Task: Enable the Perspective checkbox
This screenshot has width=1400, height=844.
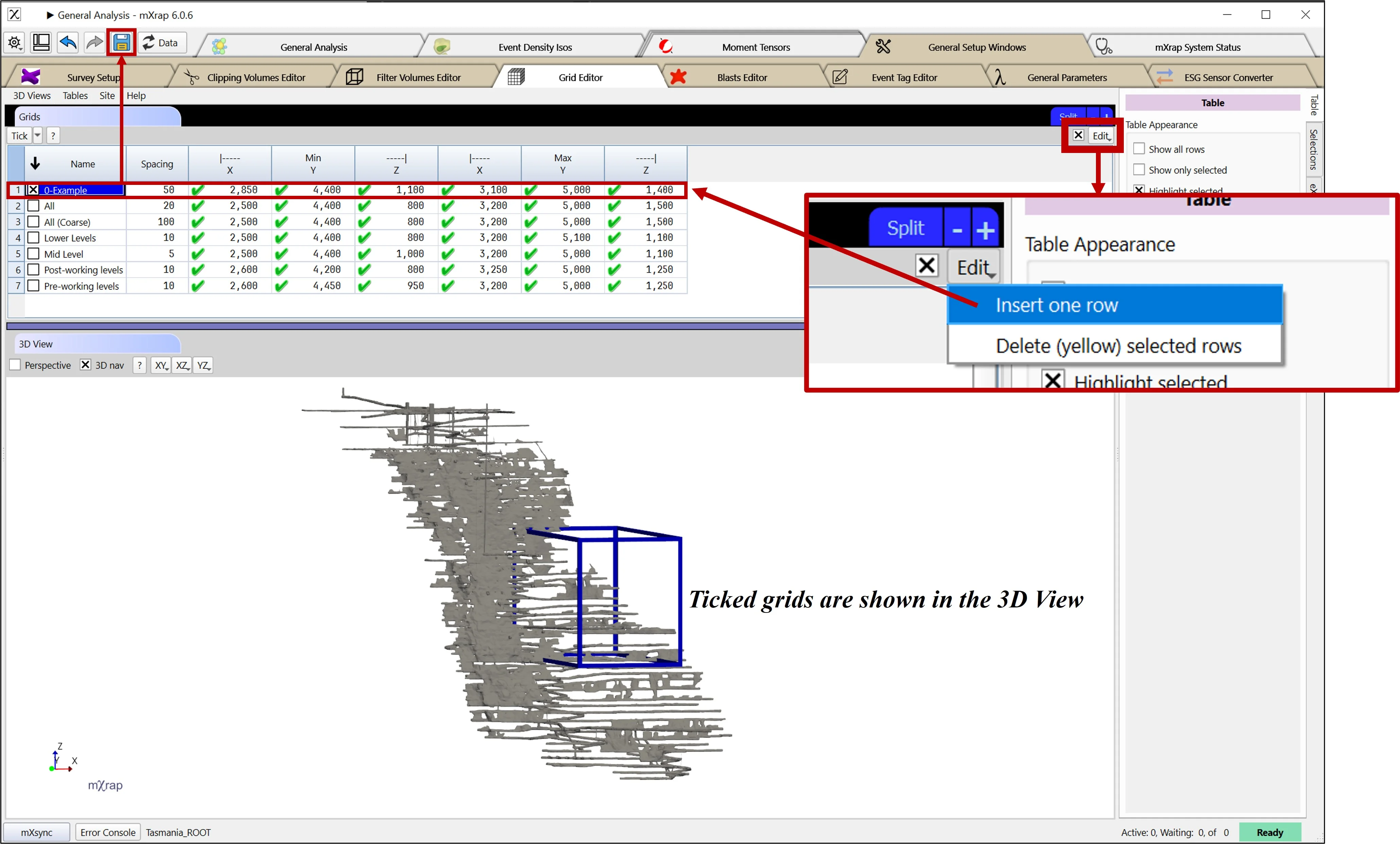Action: pos(15,365)
